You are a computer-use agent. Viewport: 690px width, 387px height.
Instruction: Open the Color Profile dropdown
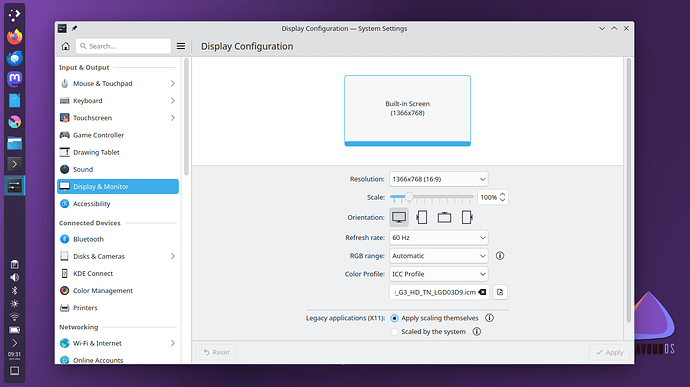point(438,274)
